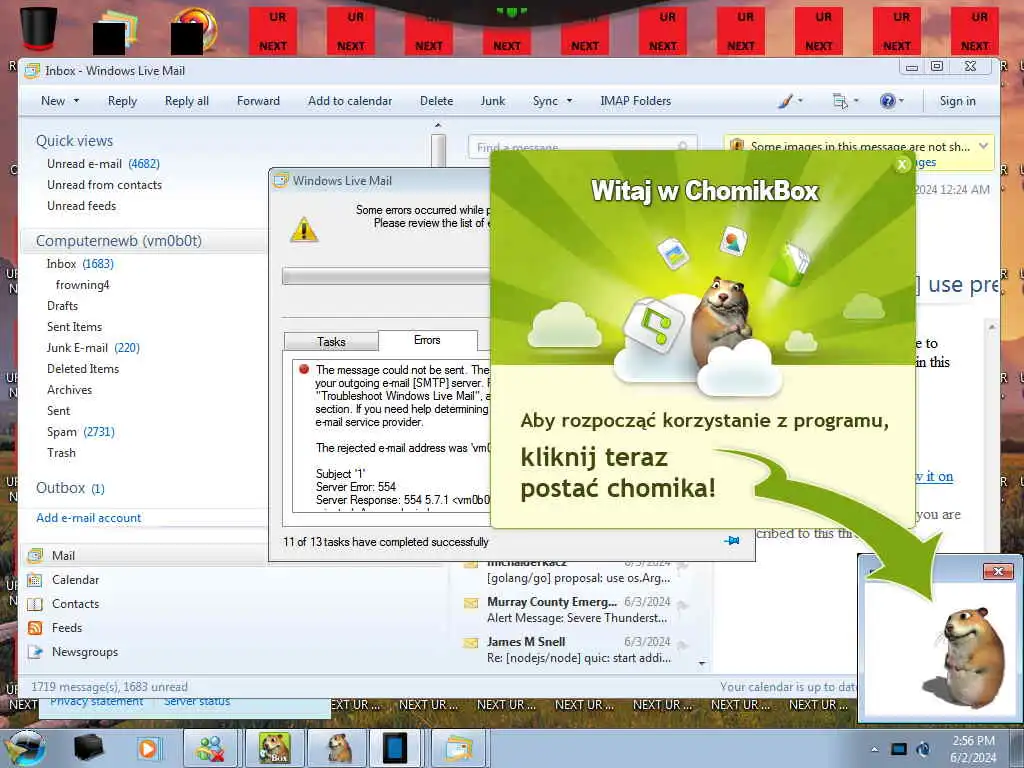Image resolution: width=1024 pixels, height=768 pixels.
Task: Click the Find a message search field
Action: pos(583,146)
